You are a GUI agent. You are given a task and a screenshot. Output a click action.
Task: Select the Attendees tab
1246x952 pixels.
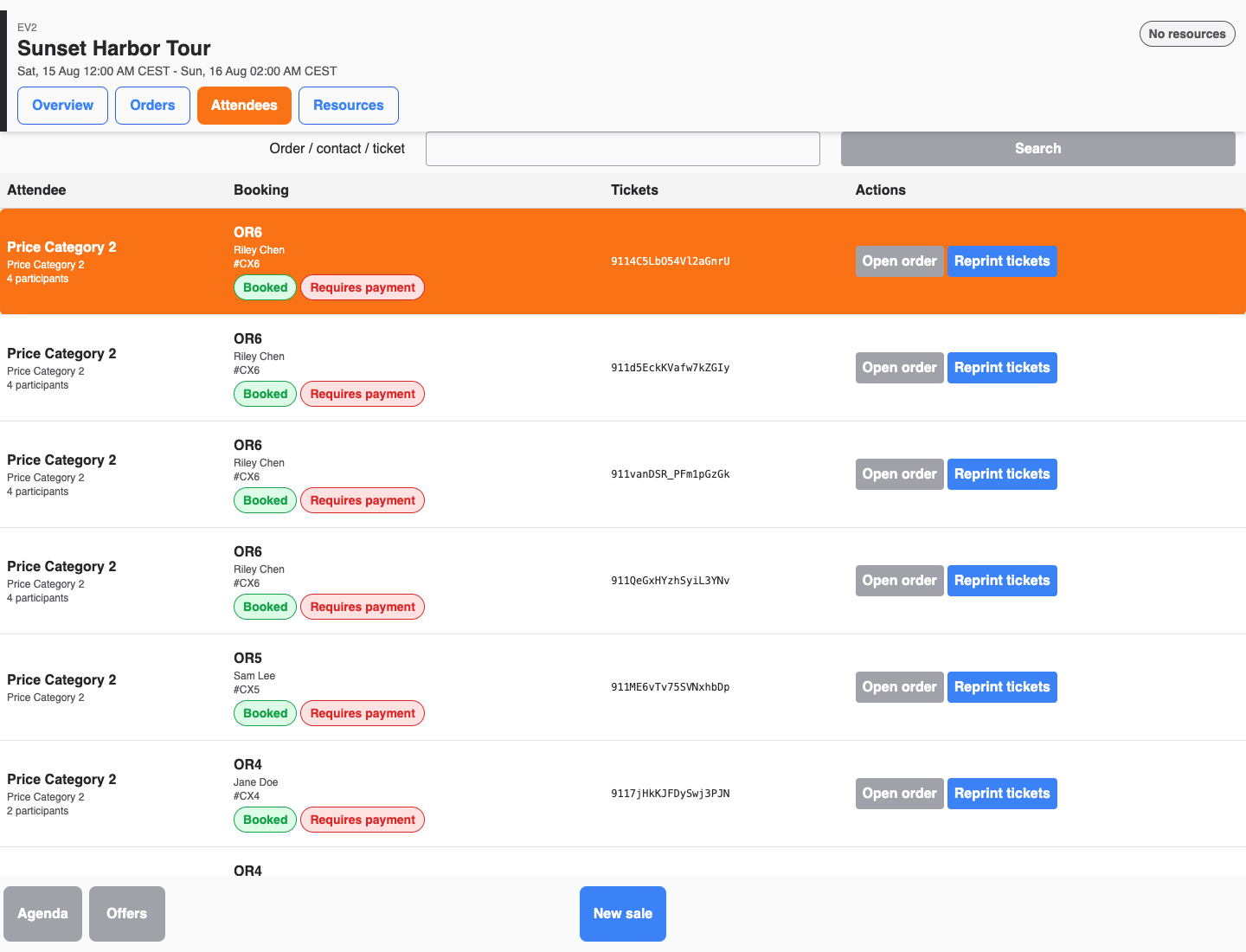[244, 106]
